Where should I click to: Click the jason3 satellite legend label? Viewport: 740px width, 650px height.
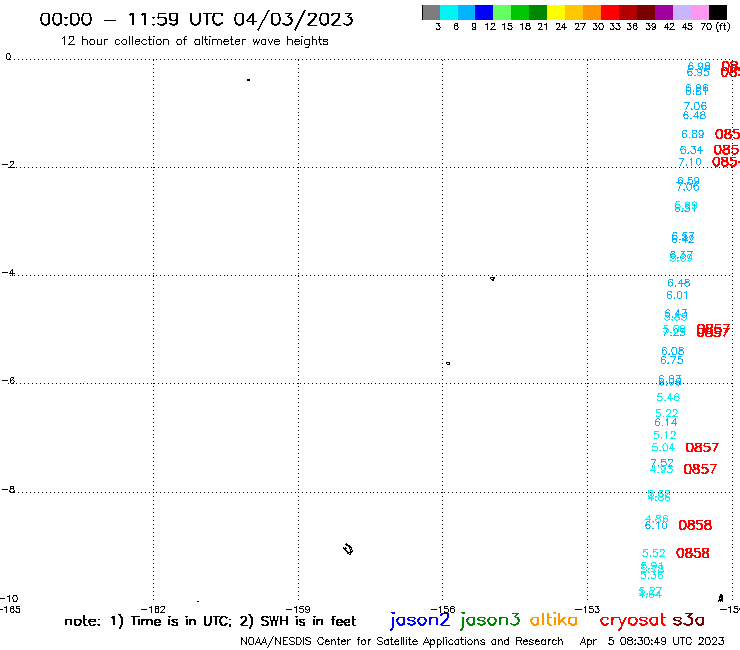(x=490, y=620)
